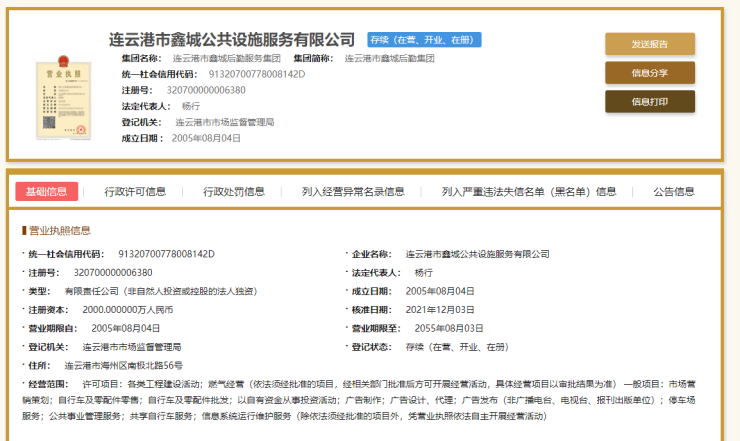
Task: Click the company name heading 连云港市鑫城公共设施服务有限公司
Action: click(x=232, y=40)
